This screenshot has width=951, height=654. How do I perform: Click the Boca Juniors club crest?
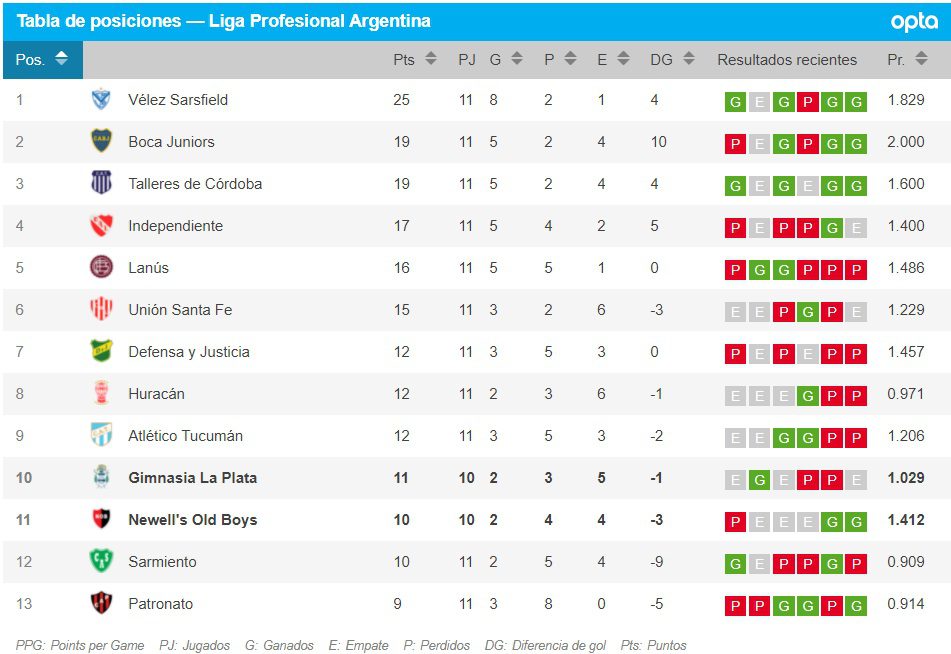point(101,141)
